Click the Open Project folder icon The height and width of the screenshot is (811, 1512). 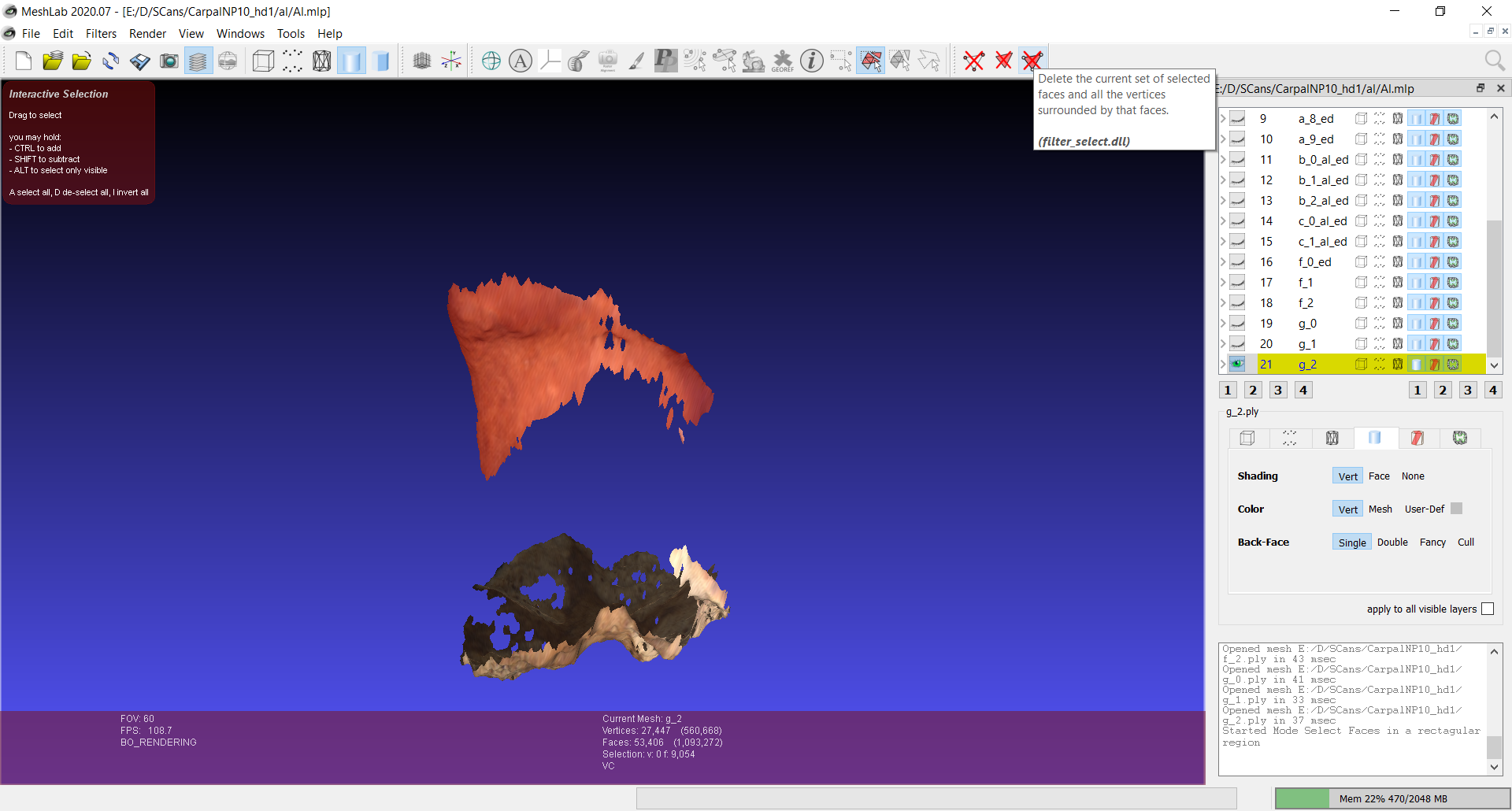pos(53,61)
